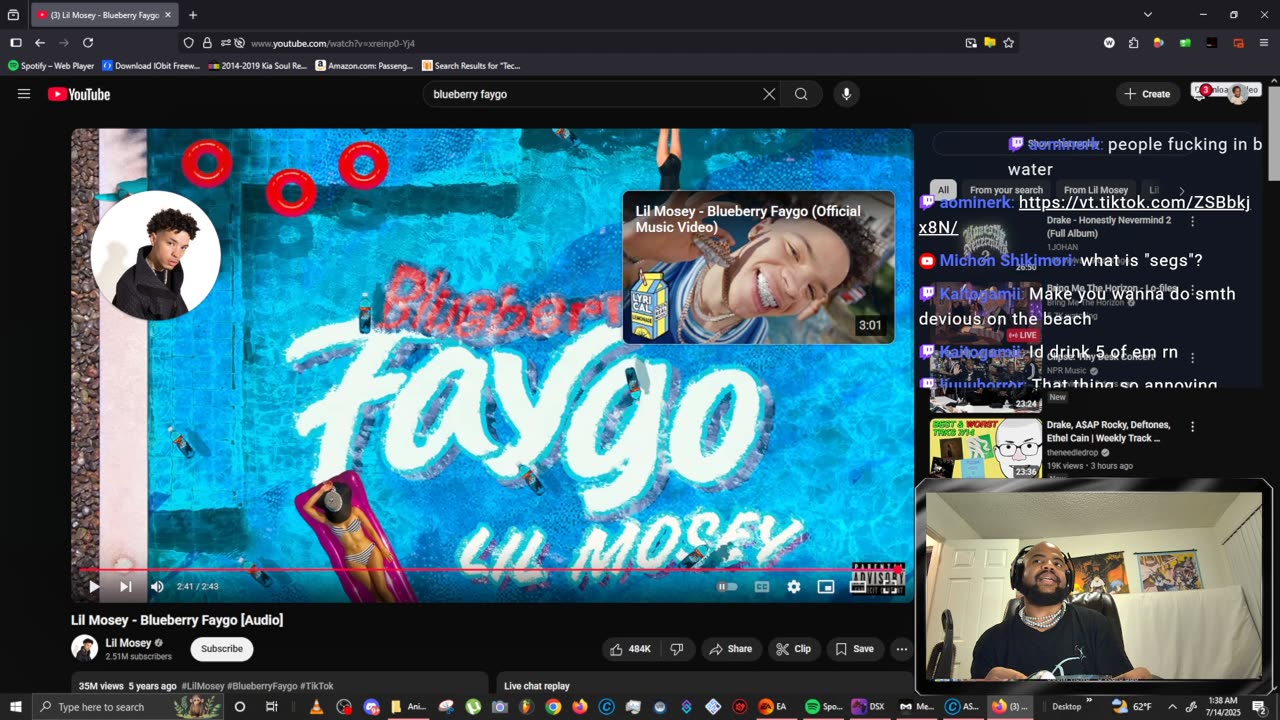Viewport: 1280px width, 720px height.
Task: Open the Amazon.com bookmark
Action: coord(364,66)
